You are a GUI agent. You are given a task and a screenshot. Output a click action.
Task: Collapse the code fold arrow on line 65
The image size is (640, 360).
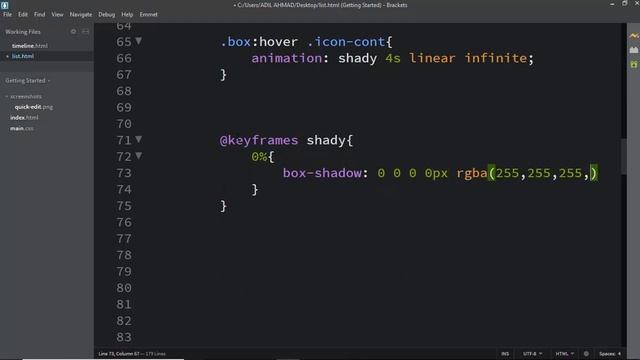[139, 41]
